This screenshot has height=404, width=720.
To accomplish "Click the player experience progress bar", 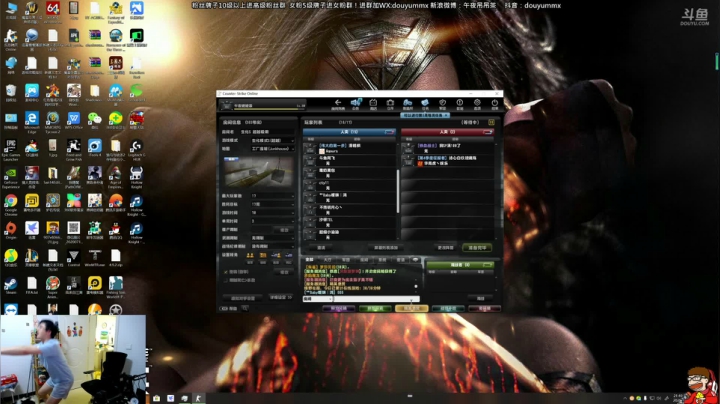I will click(x=270, y=109).
